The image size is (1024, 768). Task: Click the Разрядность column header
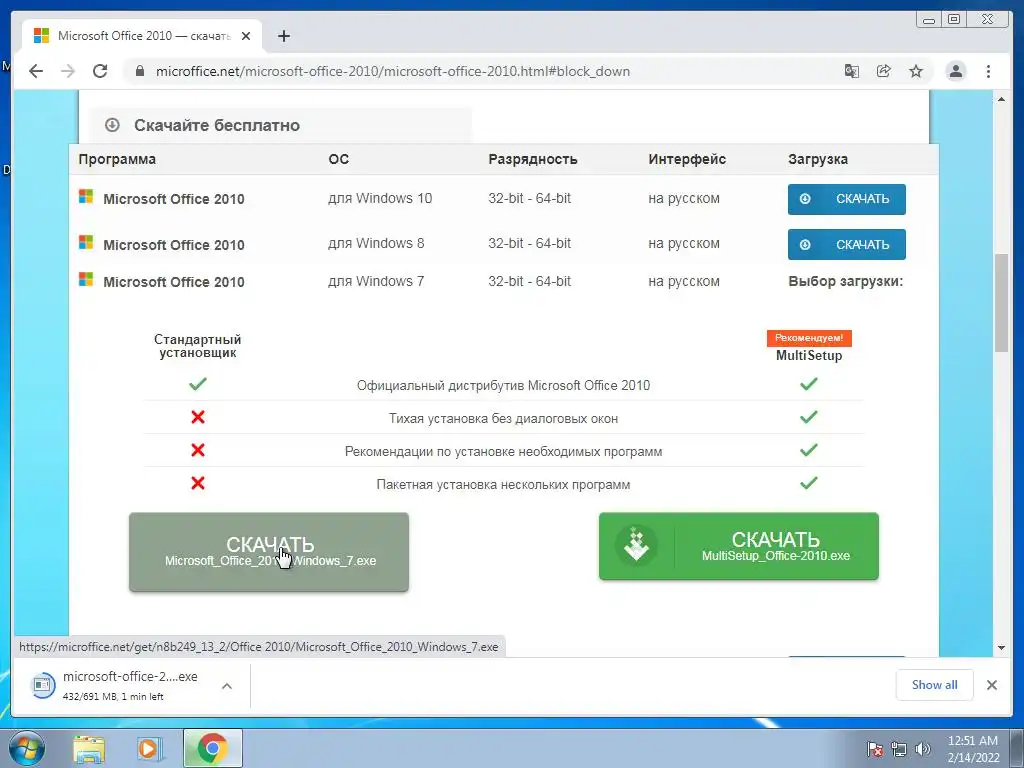click(533, 159)
